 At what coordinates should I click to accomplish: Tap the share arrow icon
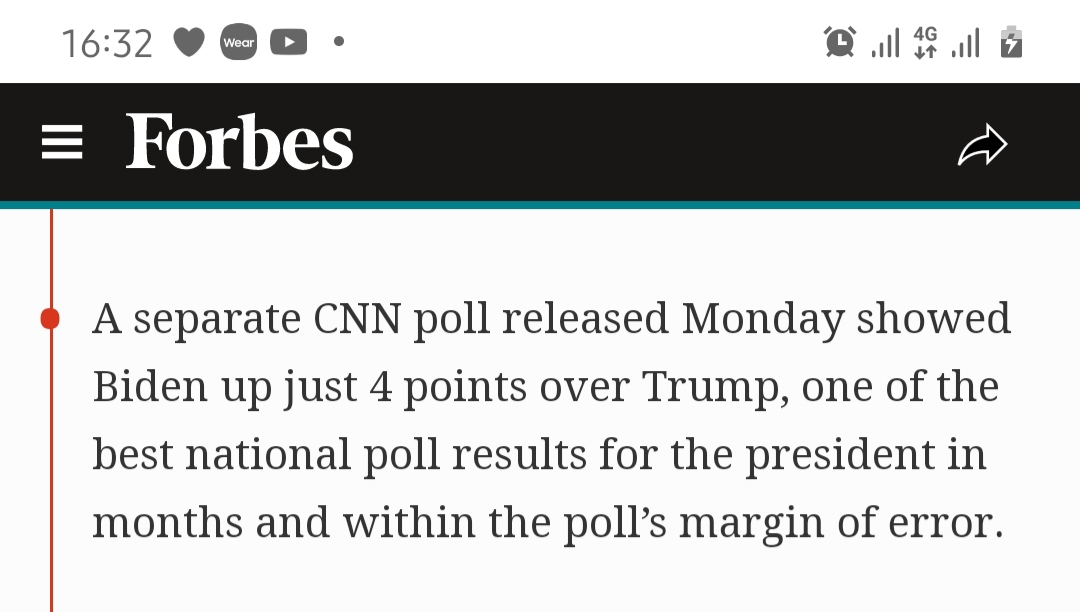click(983, 145)
